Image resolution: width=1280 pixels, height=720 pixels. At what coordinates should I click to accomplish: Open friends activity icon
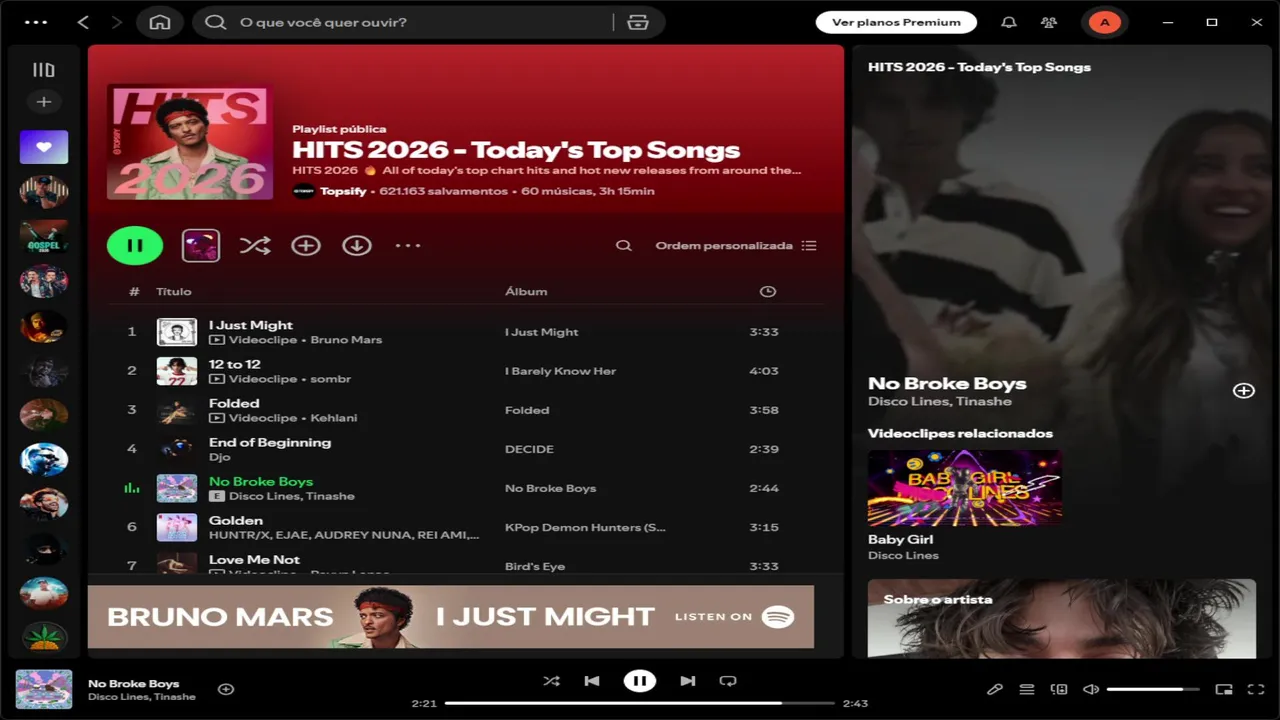1048,22
